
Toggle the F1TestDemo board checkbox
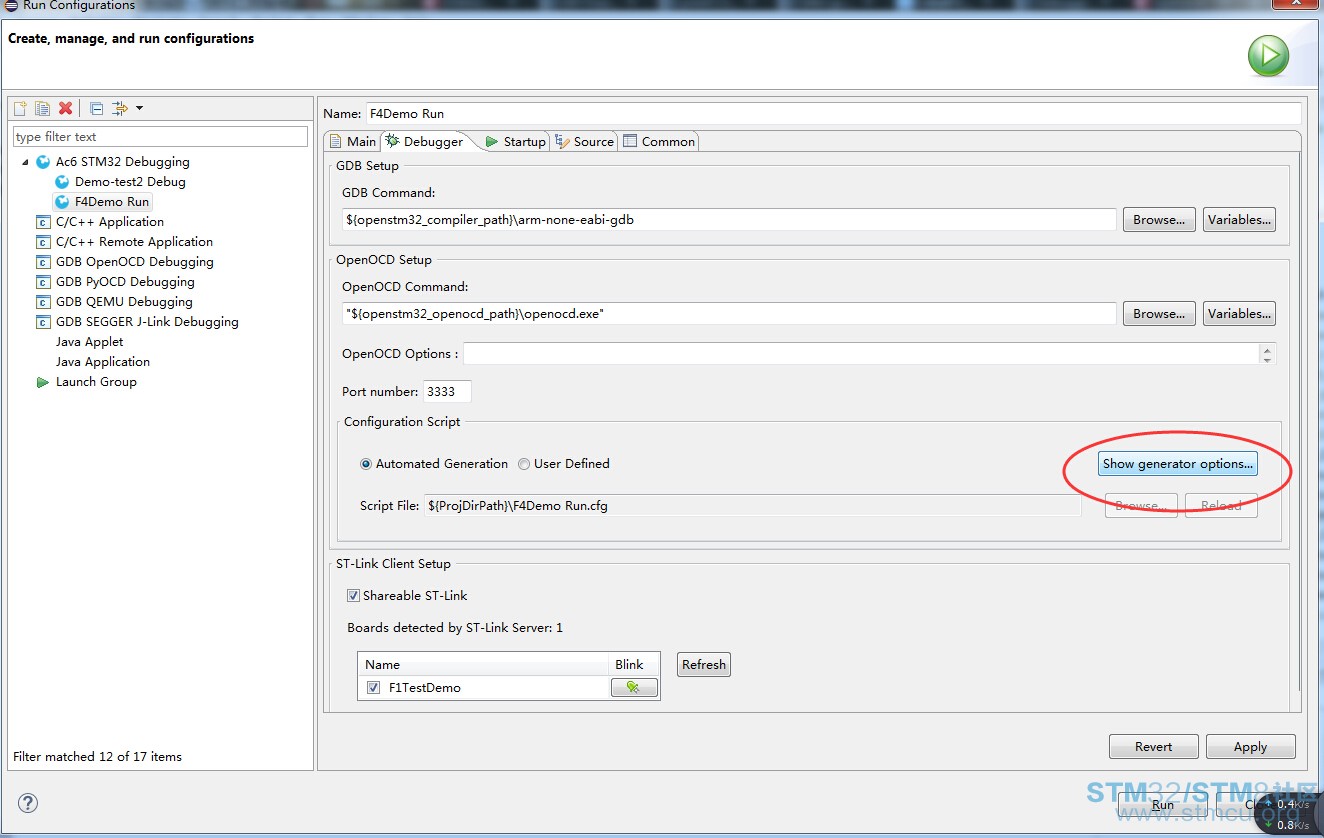pos(373,687)
